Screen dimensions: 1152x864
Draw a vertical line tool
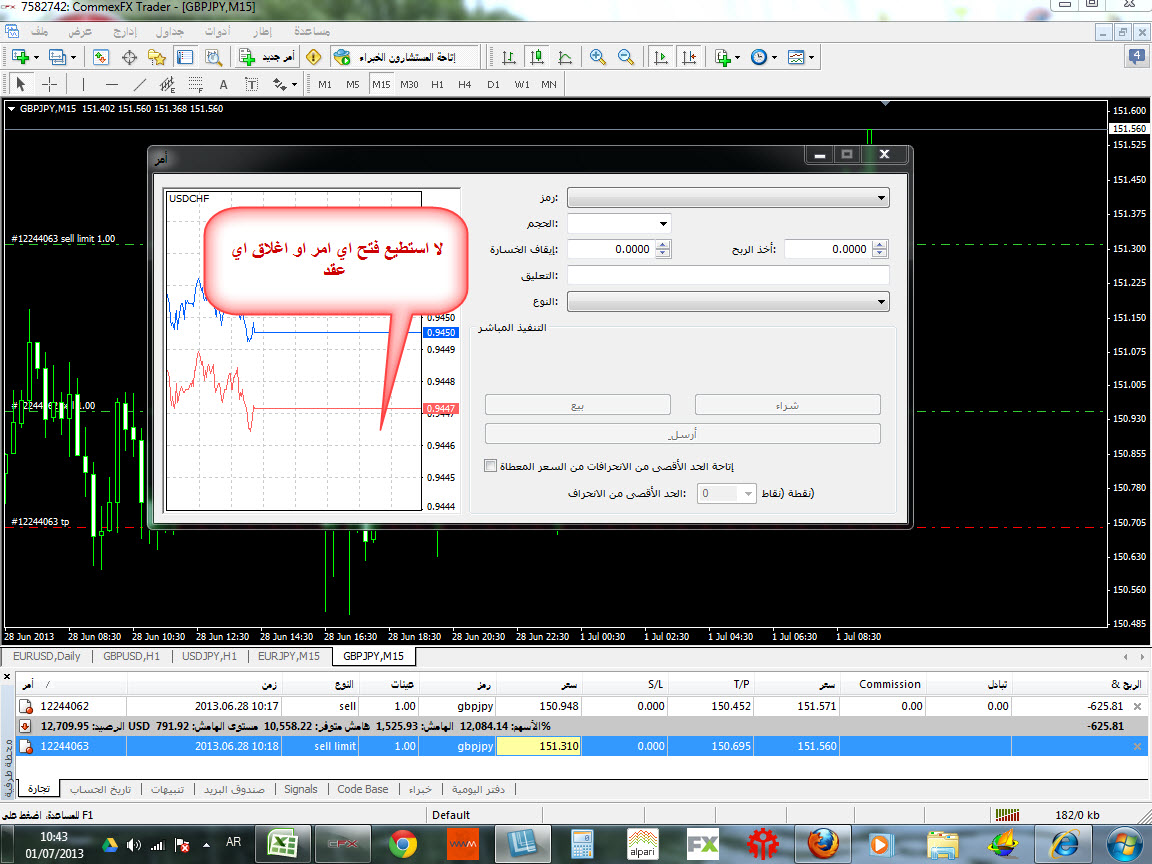84,84
